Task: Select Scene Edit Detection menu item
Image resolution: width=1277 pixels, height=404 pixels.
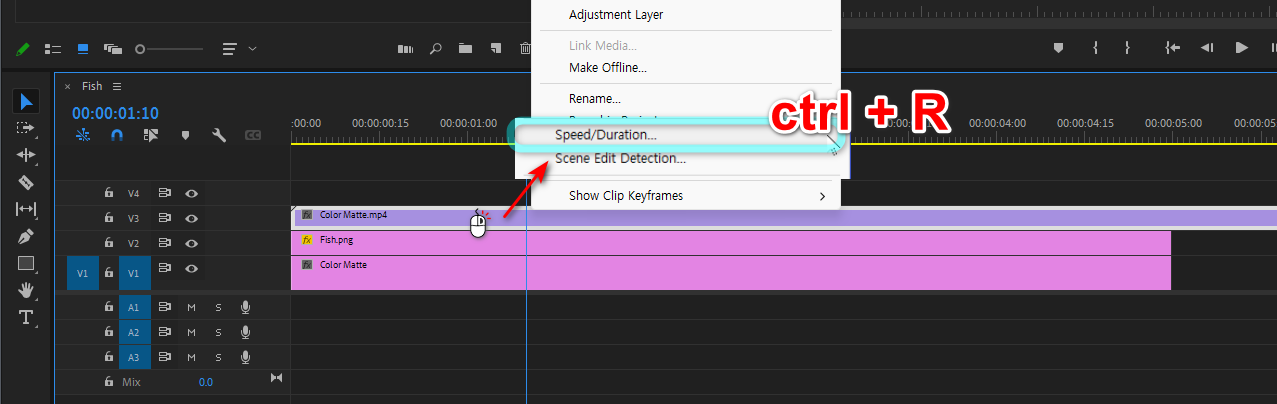Action: coord(620,158)
